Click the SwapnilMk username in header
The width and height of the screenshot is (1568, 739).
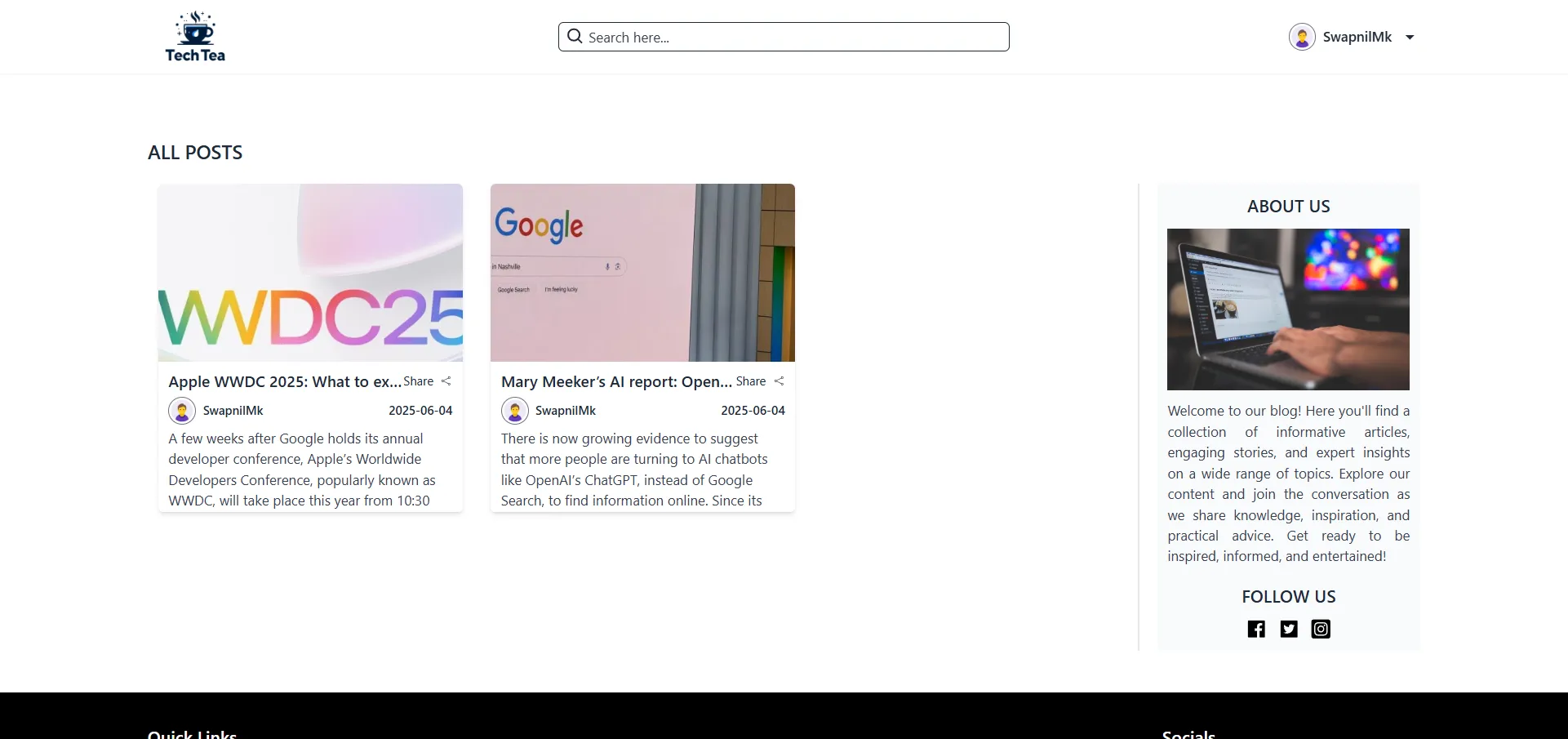pyautogui.click(x=1357, y=37)
